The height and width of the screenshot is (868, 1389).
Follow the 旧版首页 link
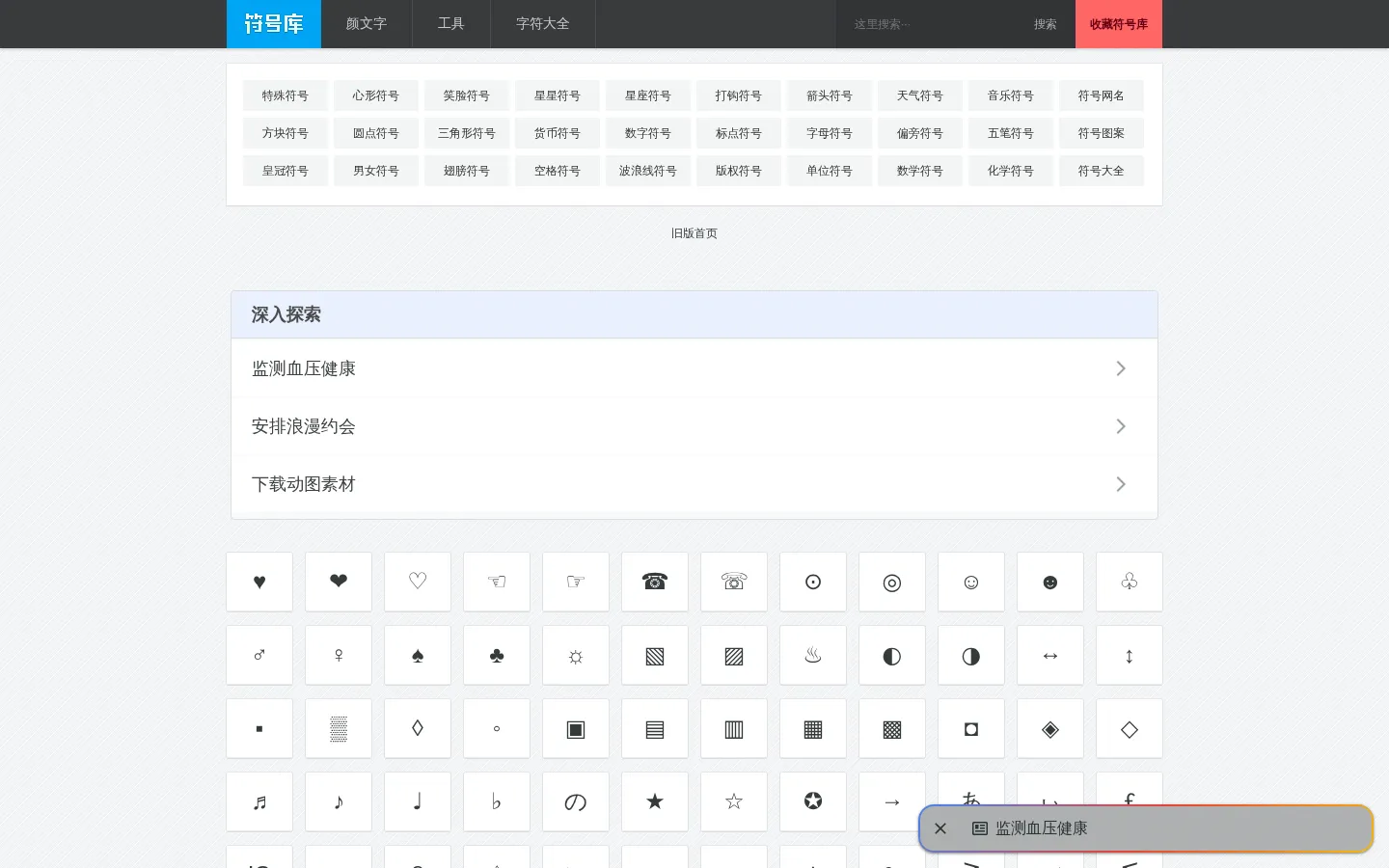point(694,233)
